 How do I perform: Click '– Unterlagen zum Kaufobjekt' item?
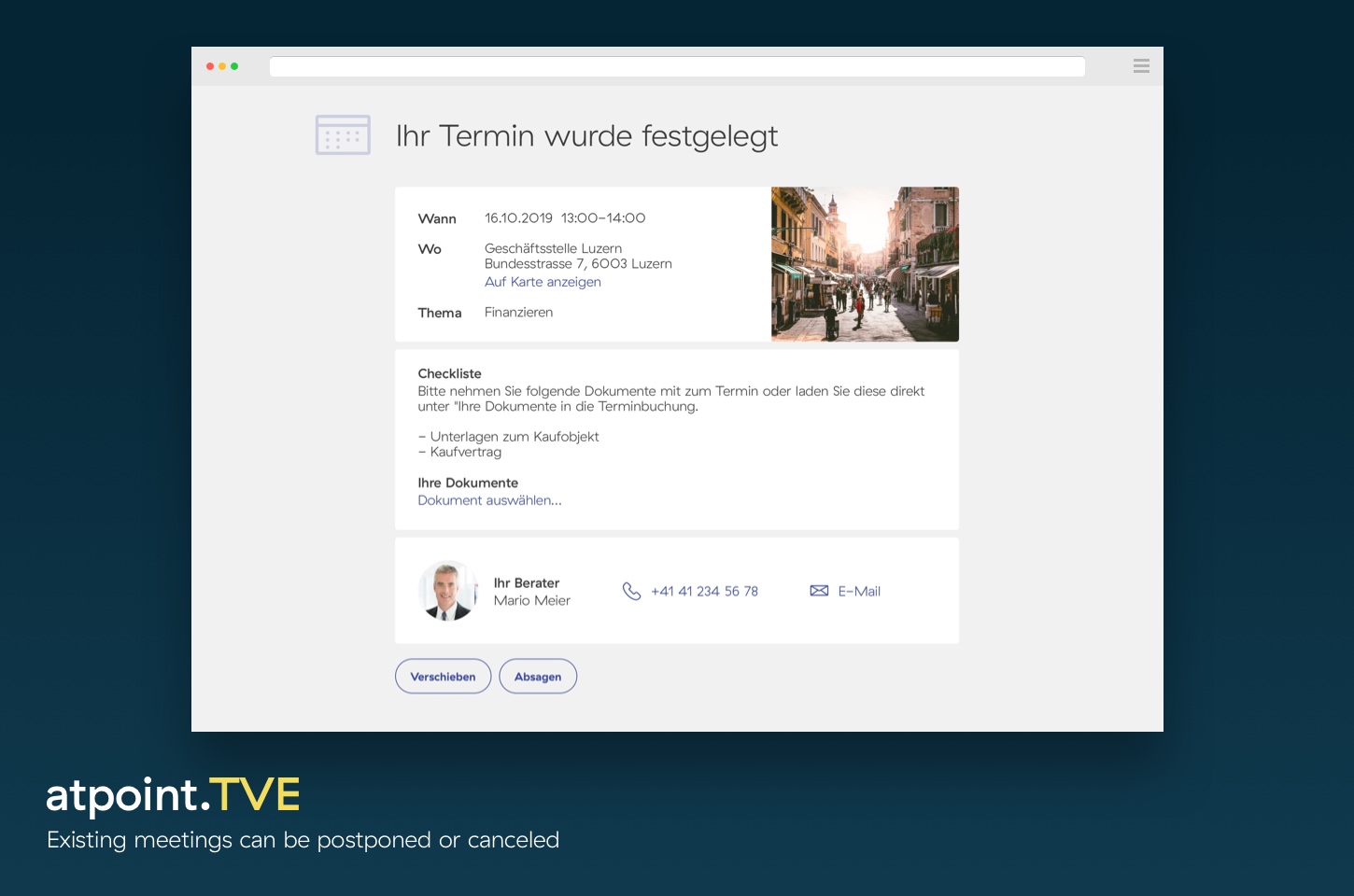[508, 436]
